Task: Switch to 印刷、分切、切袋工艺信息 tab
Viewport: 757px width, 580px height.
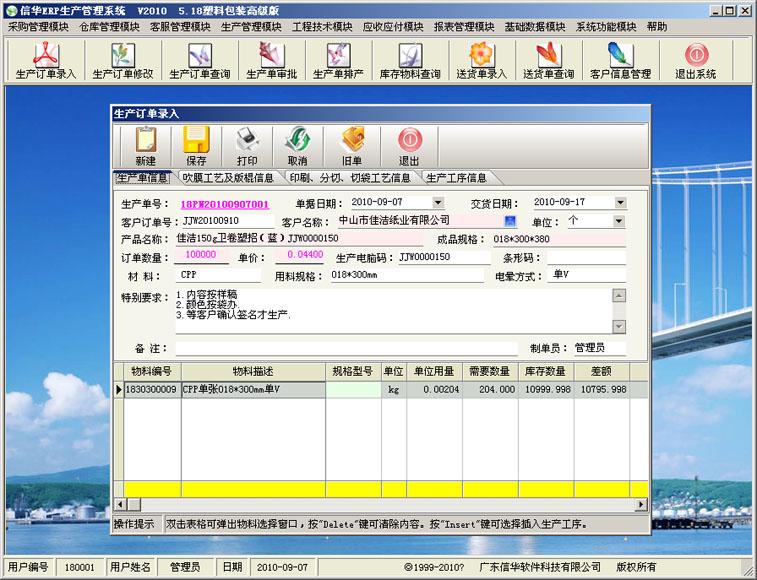Action: [x=350, y=178]
